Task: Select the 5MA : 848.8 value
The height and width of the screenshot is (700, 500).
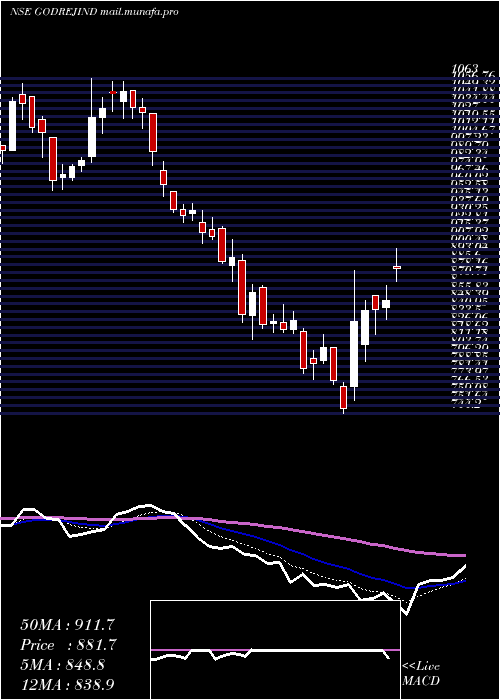Action: 62,665
